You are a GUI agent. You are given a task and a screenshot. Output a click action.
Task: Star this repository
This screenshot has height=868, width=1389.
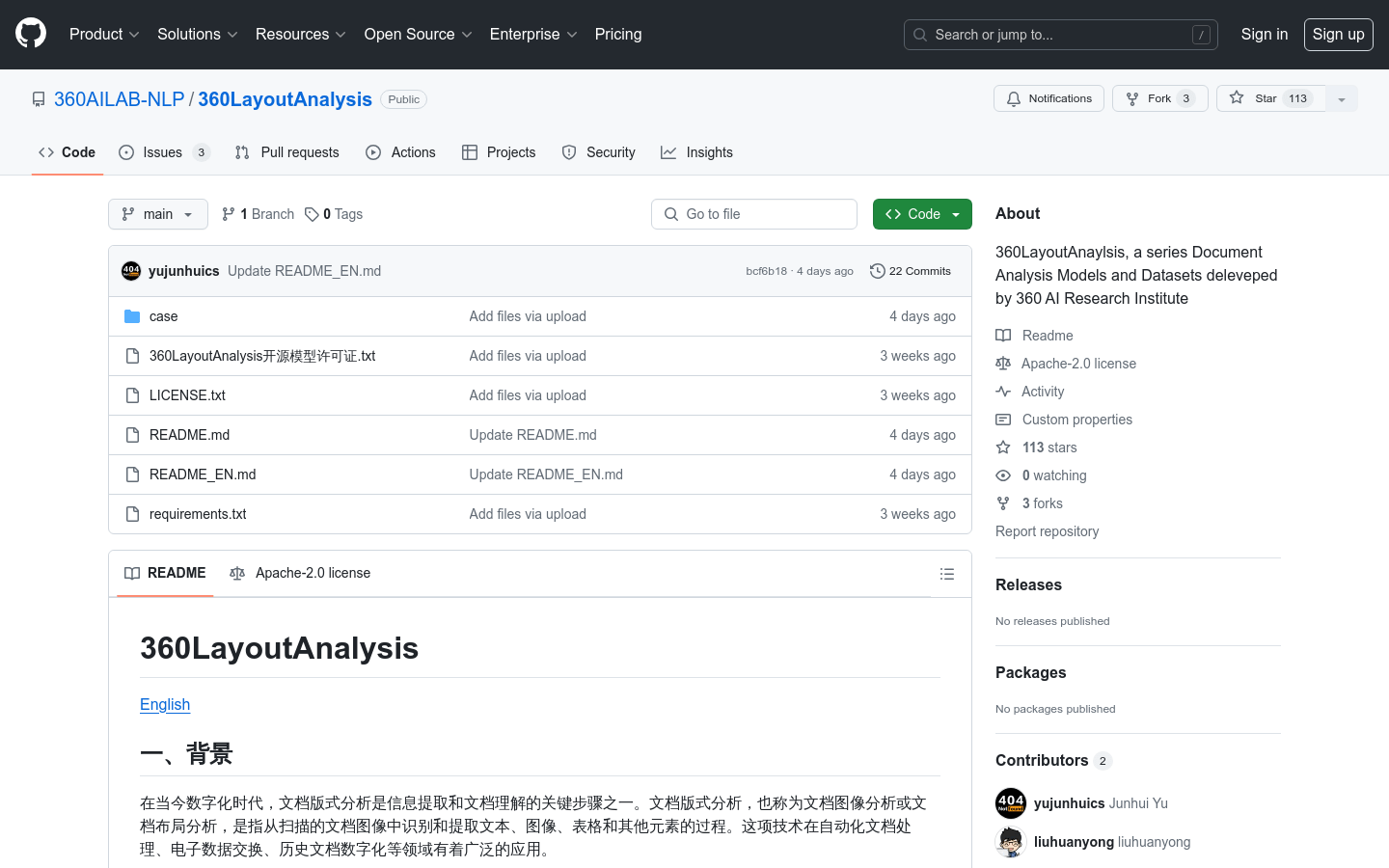point(1271,98)
